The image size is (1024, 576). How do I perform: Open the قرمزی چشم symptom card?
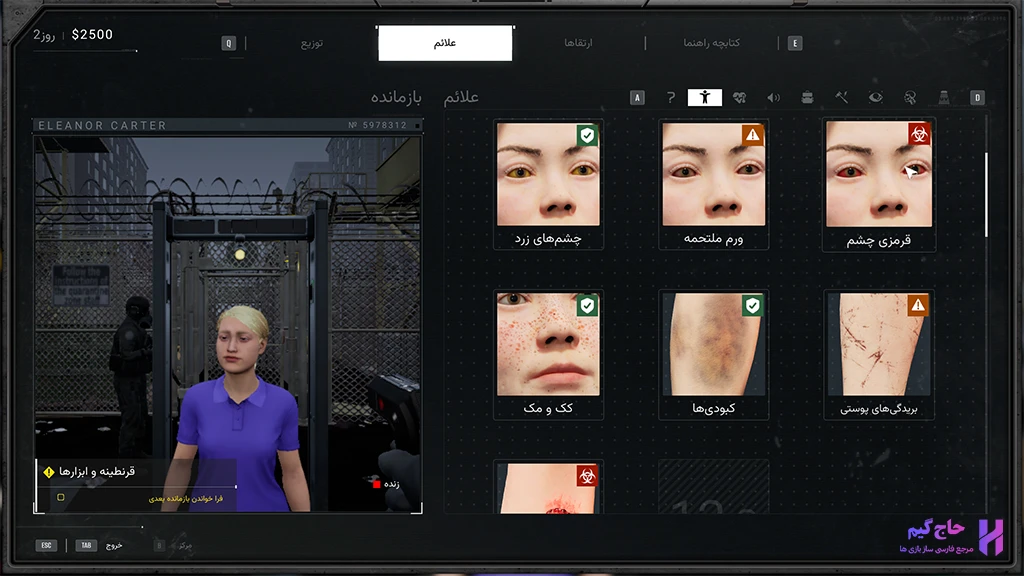tap(878, 185)
